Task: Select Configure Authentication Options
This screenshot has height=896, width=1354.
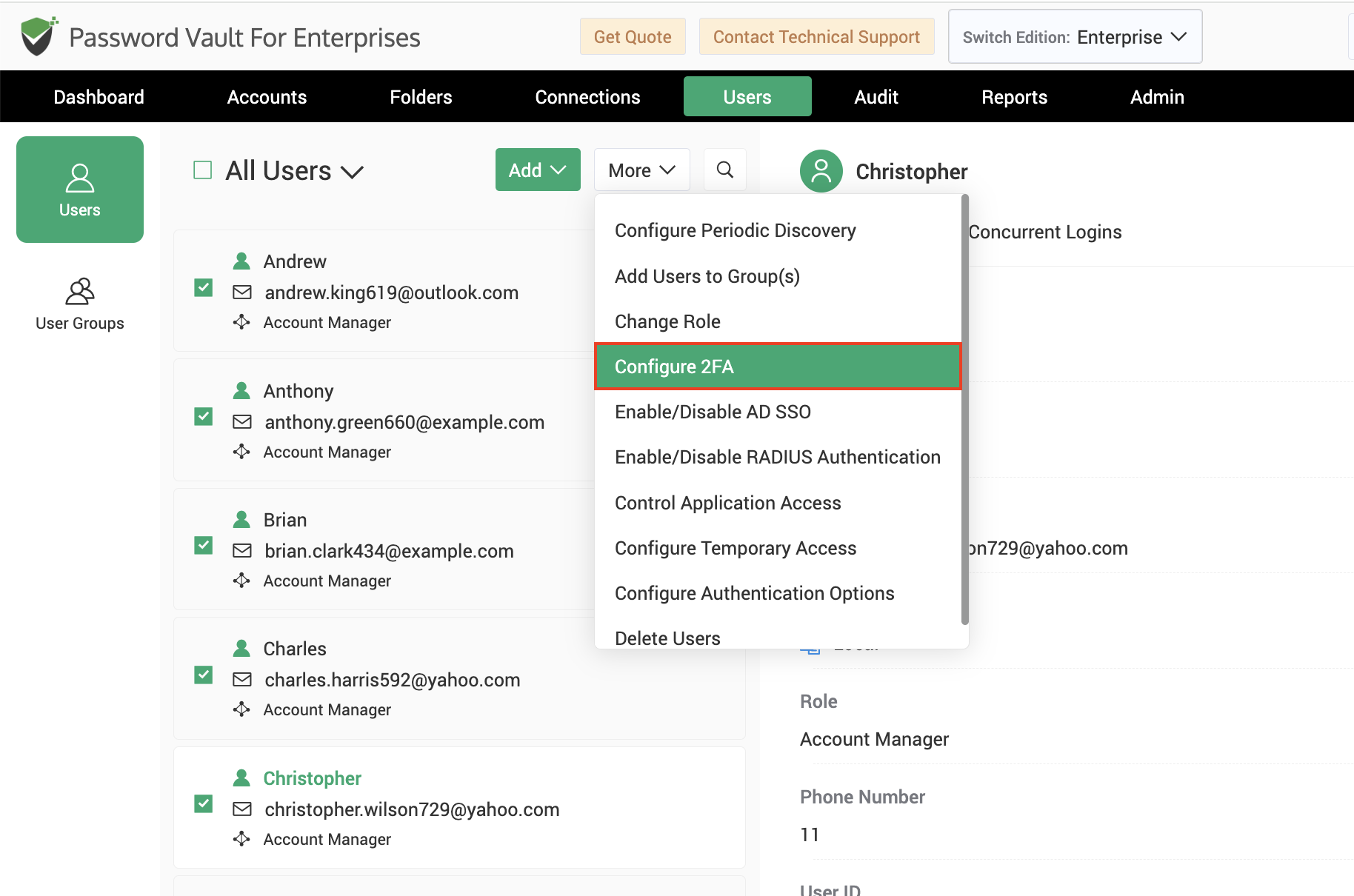Action: pos(778,593)
